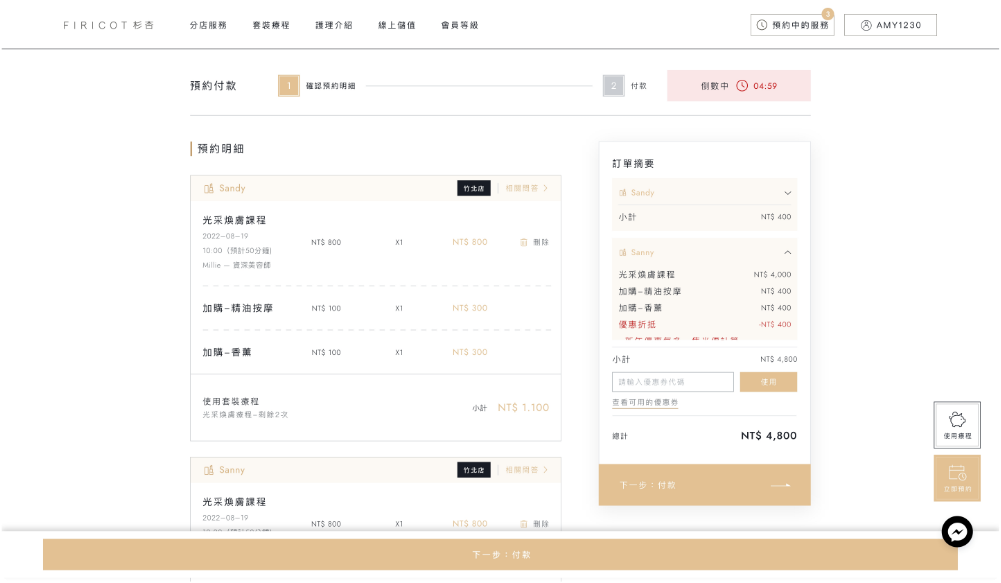1001x583 pixels.
Task: Open 護理介紹 menu
Action: (x=333, y=25)
